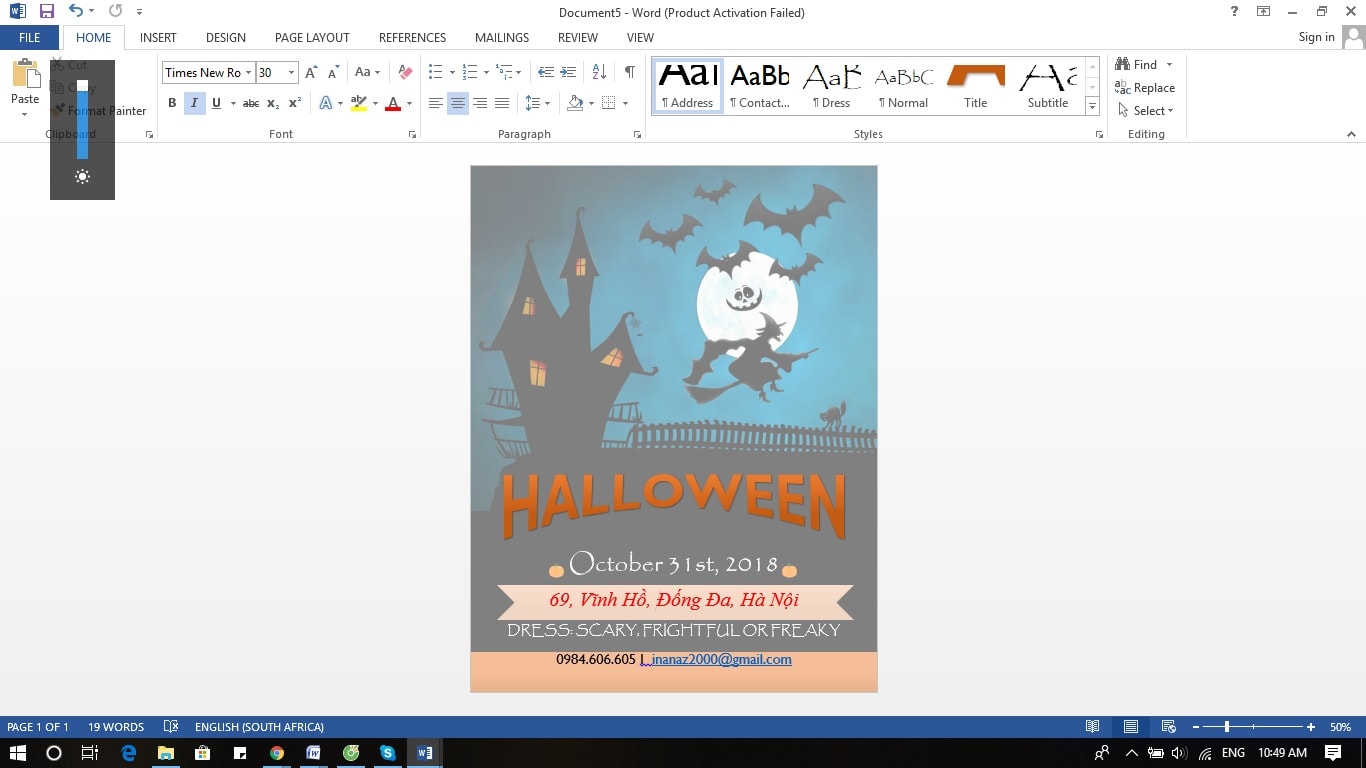Open the font name dropdown
The height and width of the screenshot is (768, 1366).
pos(248,72)
